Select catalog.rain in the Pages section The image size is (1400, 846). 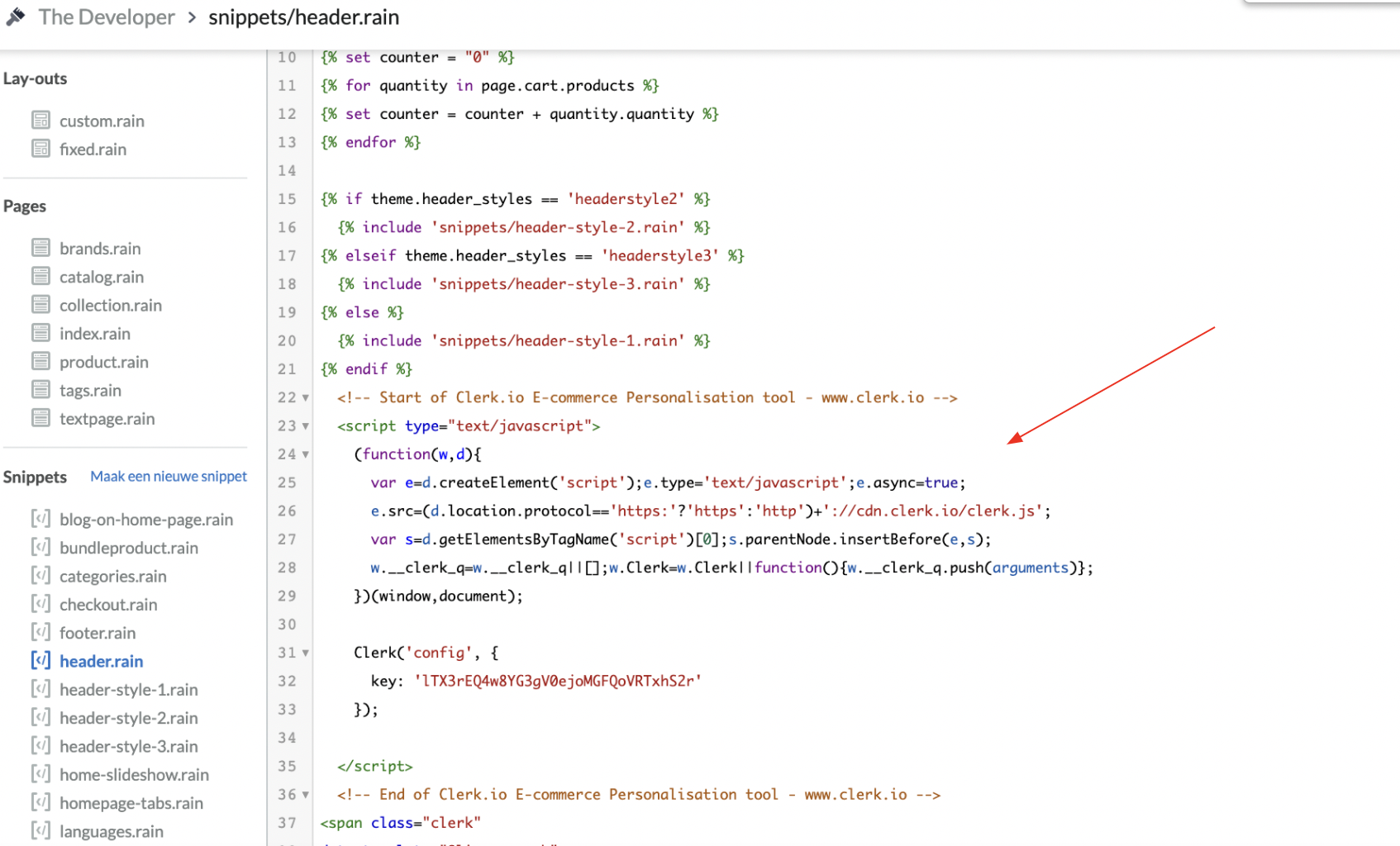102,277
